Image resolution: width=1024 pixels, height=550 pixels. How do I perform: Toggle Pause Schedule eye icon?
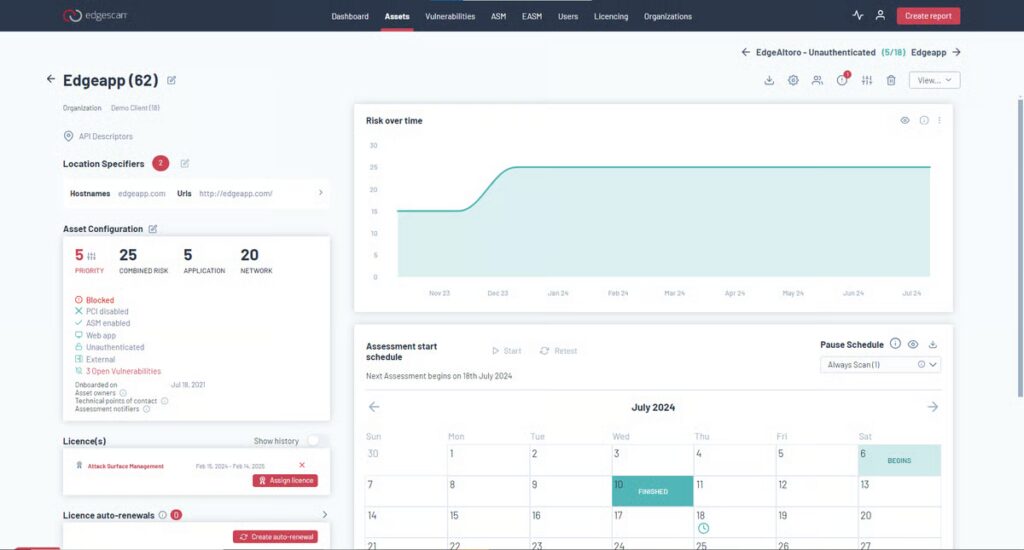(x=913, y=344)
